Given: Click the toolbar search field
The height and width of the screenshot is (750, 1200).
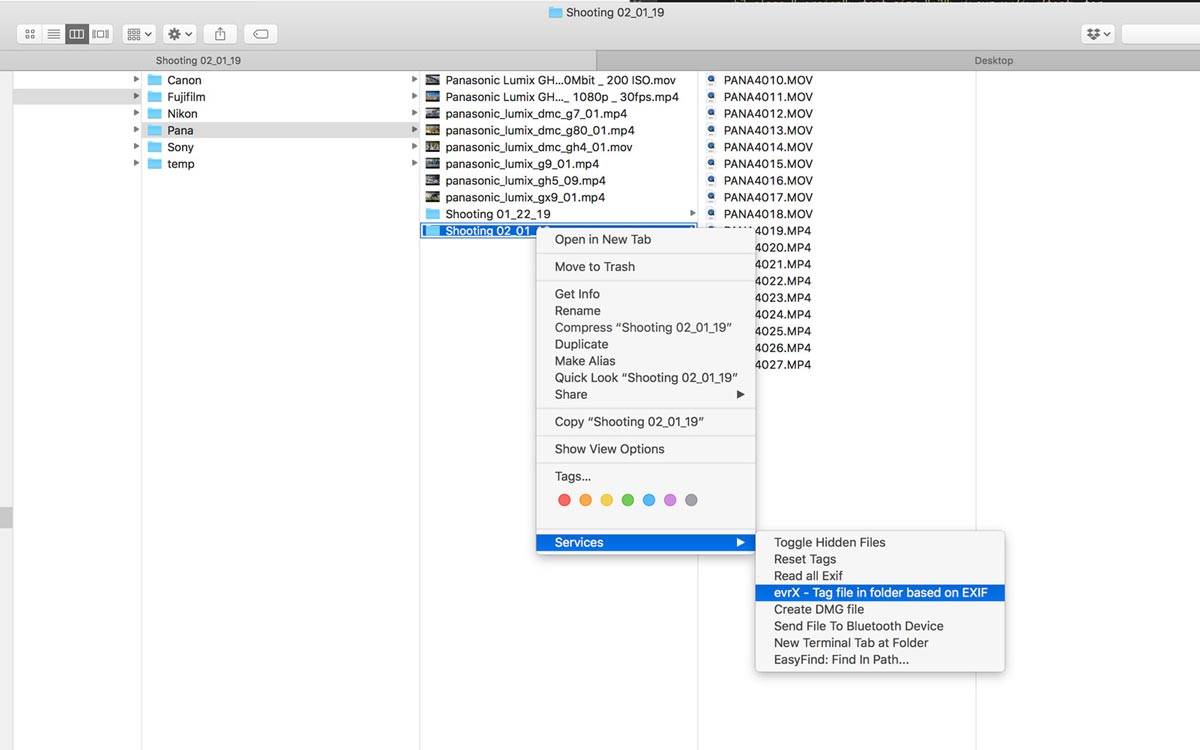Looking at the screenshot, I should [x=1160, y=34].
